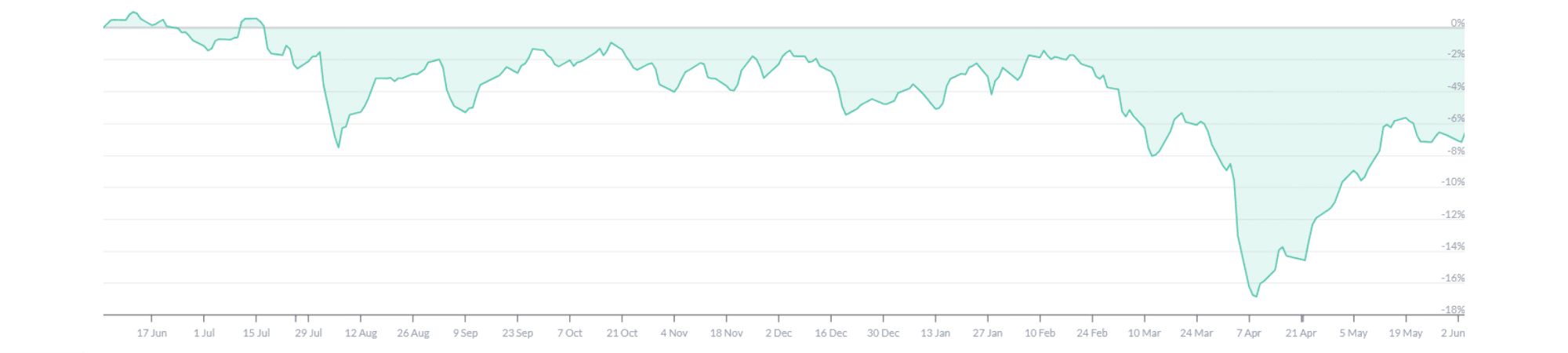Click the 2 Jun date axis label
This screenshot has height=353, width=1568.
pyautogui.click(x=1453, y=333)
